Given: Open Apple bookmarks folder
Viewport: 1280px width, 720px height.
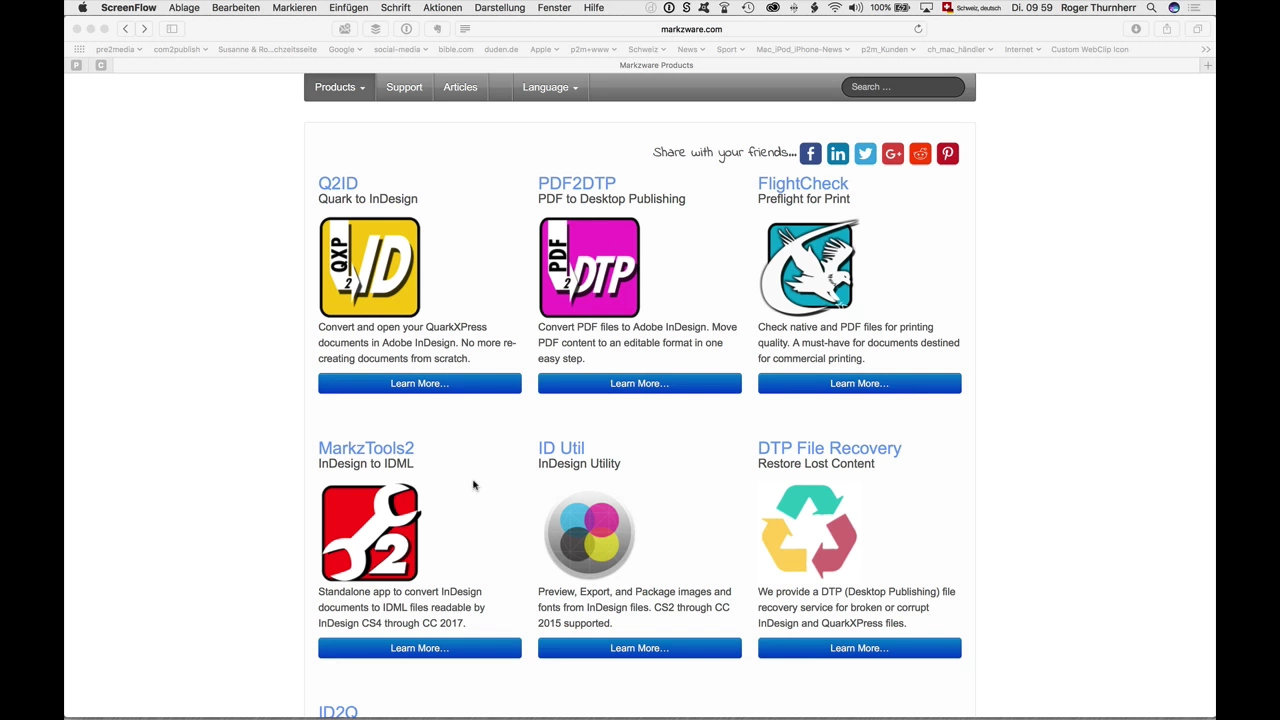Looking at the screenshot, I should (545, 49).
